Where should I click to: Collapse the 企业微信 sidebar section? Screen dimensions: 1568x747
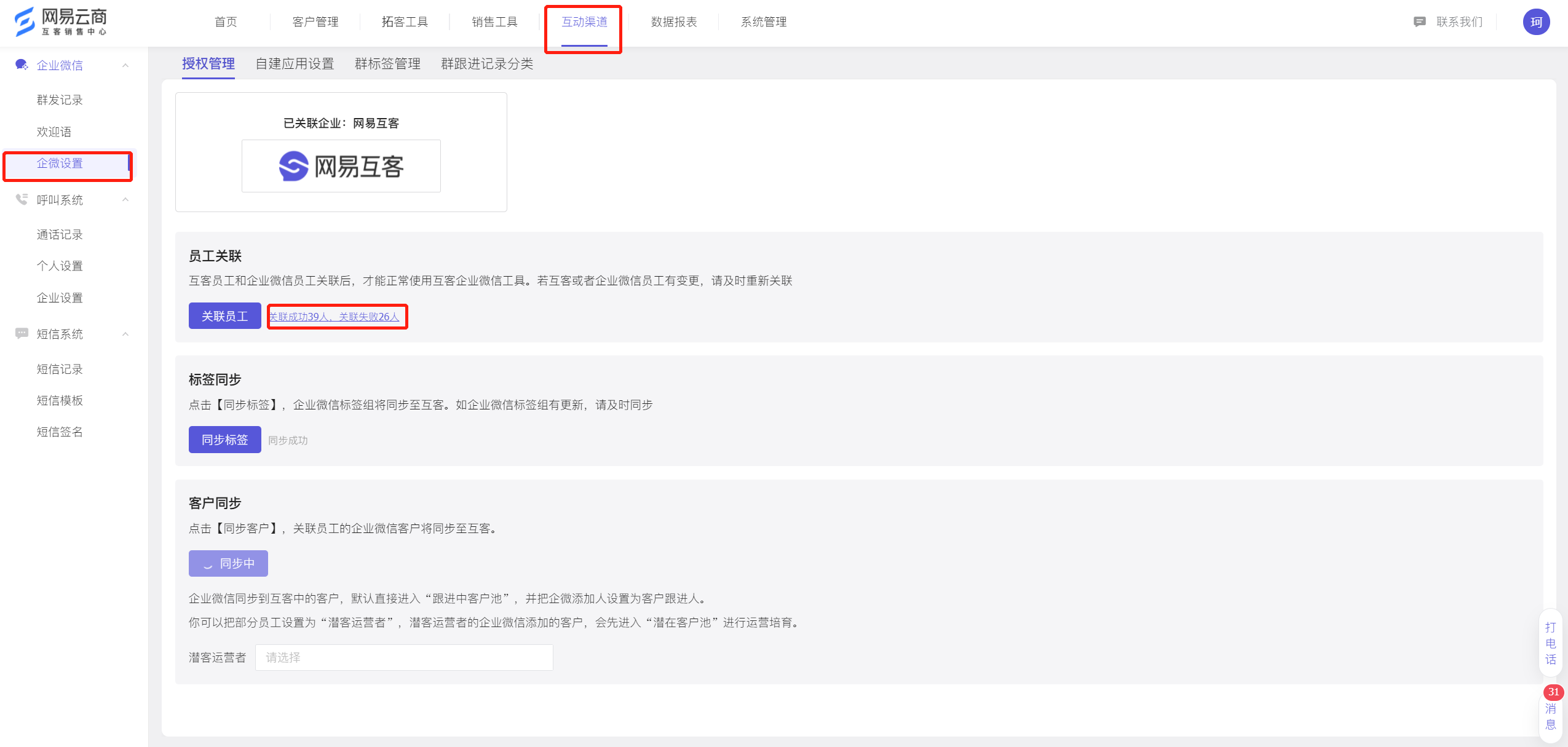point(125,65)
